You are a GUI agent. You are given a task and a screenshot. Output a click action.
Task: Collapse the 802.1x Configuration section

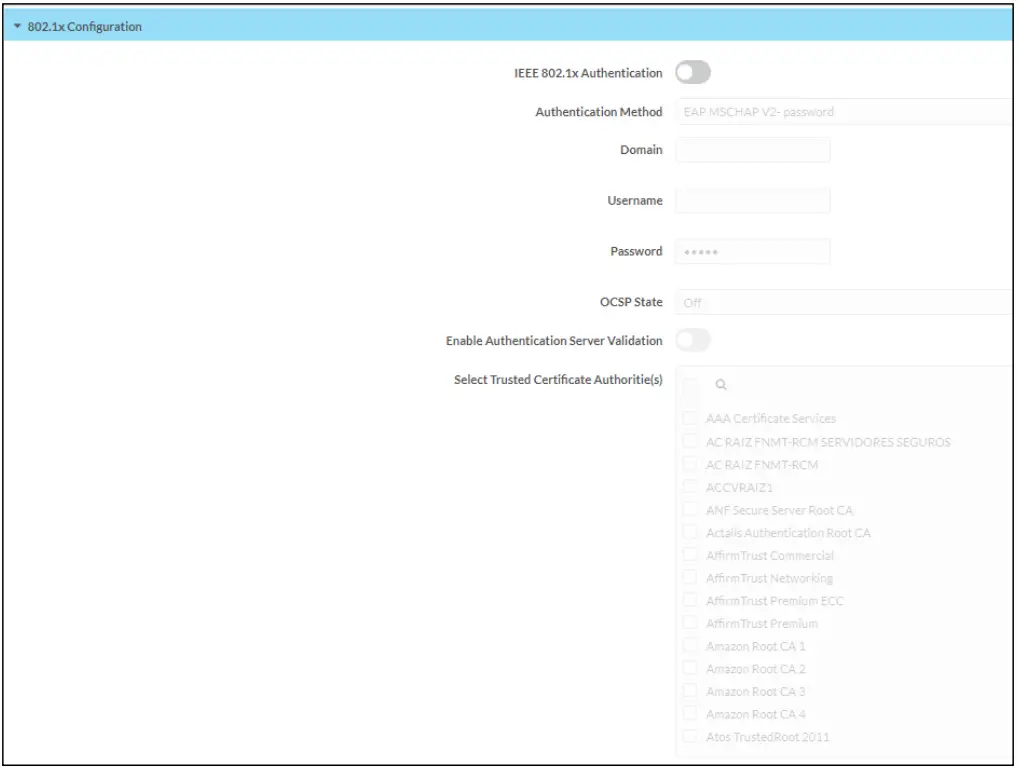(x=18, y=27)
